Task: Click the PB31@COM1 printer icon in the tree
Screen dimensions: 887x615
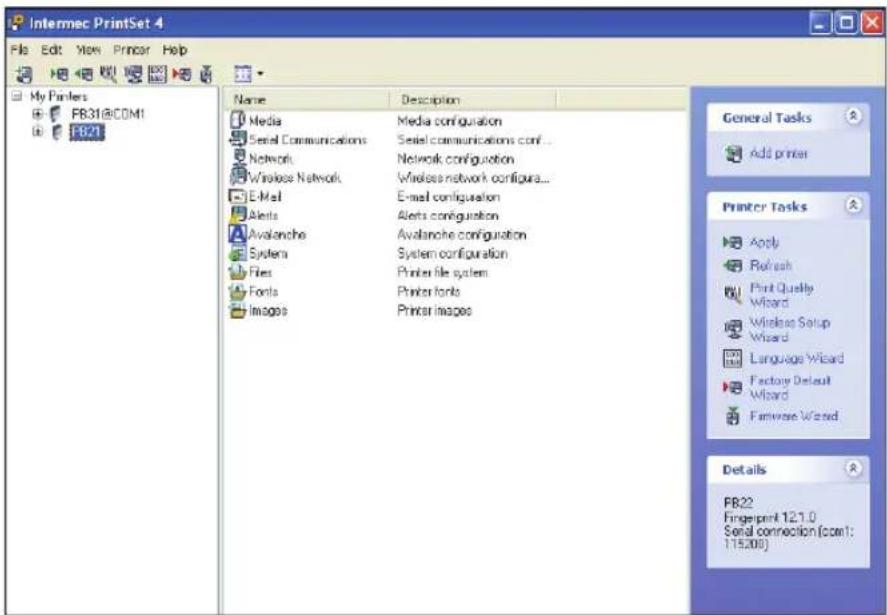Action: point(55,114)
